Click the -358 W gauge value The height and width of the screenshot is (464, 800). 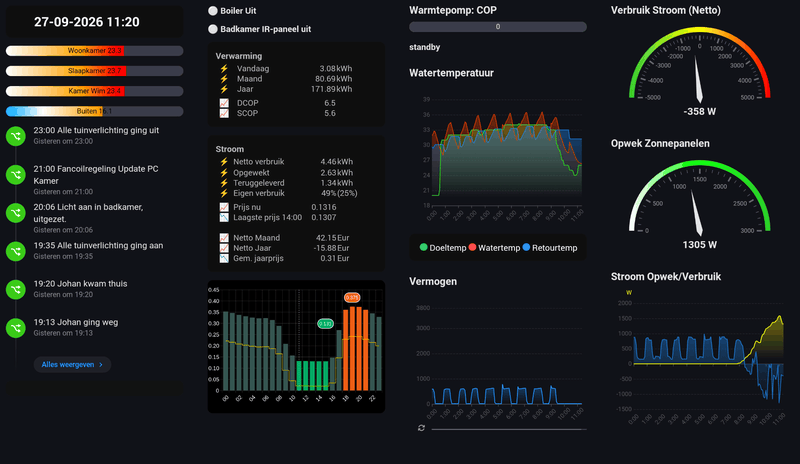click(x=699, y=111)
